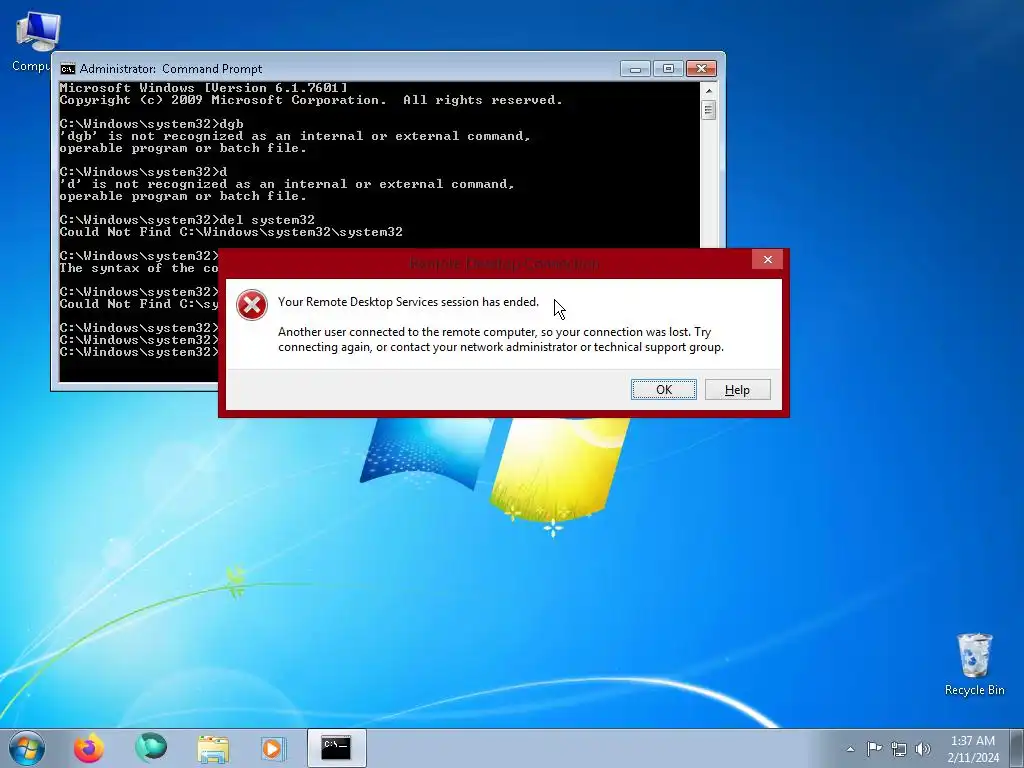The width and height of the screenshot is (1024, 768).
Task: Open the Action Center flag icon
Action: pyautogui.click(x=874, y=749)
